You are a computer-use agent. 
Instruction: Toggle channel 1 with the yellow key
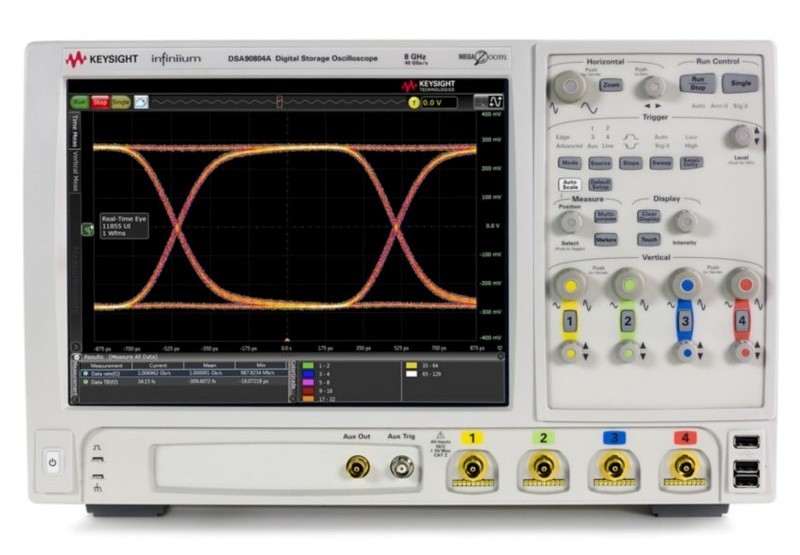pyautogui.click(x=570, y=321)
